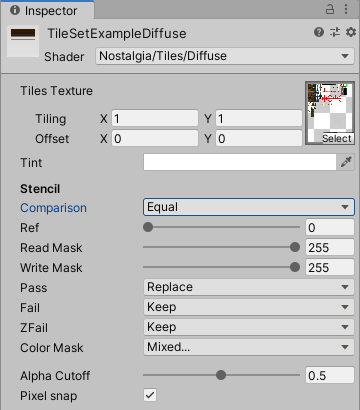Open the material presets sliders icon

click(x=335, y=32)
